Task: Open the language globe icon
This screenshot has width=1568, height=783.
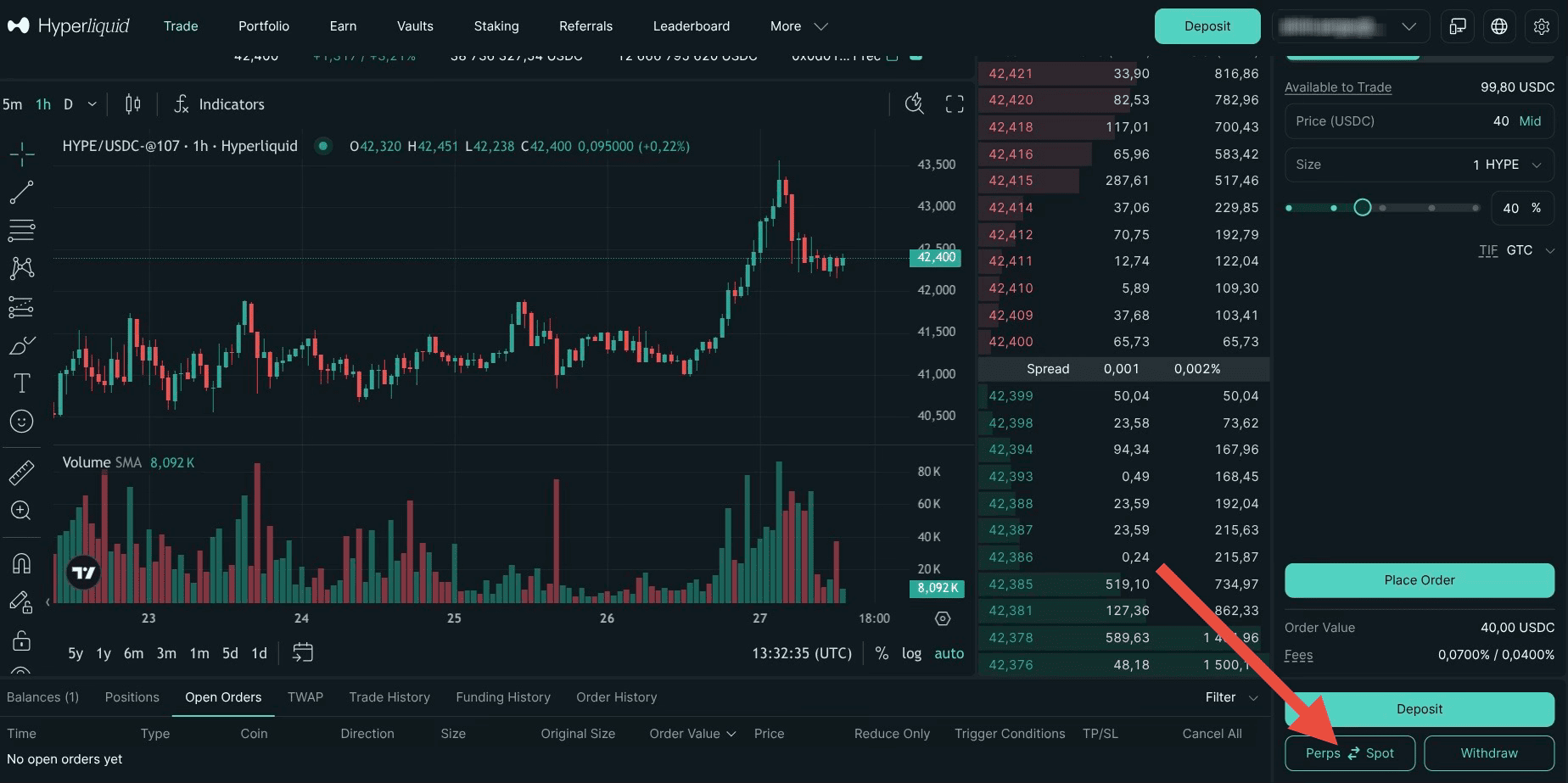Action: point(1499,26)
